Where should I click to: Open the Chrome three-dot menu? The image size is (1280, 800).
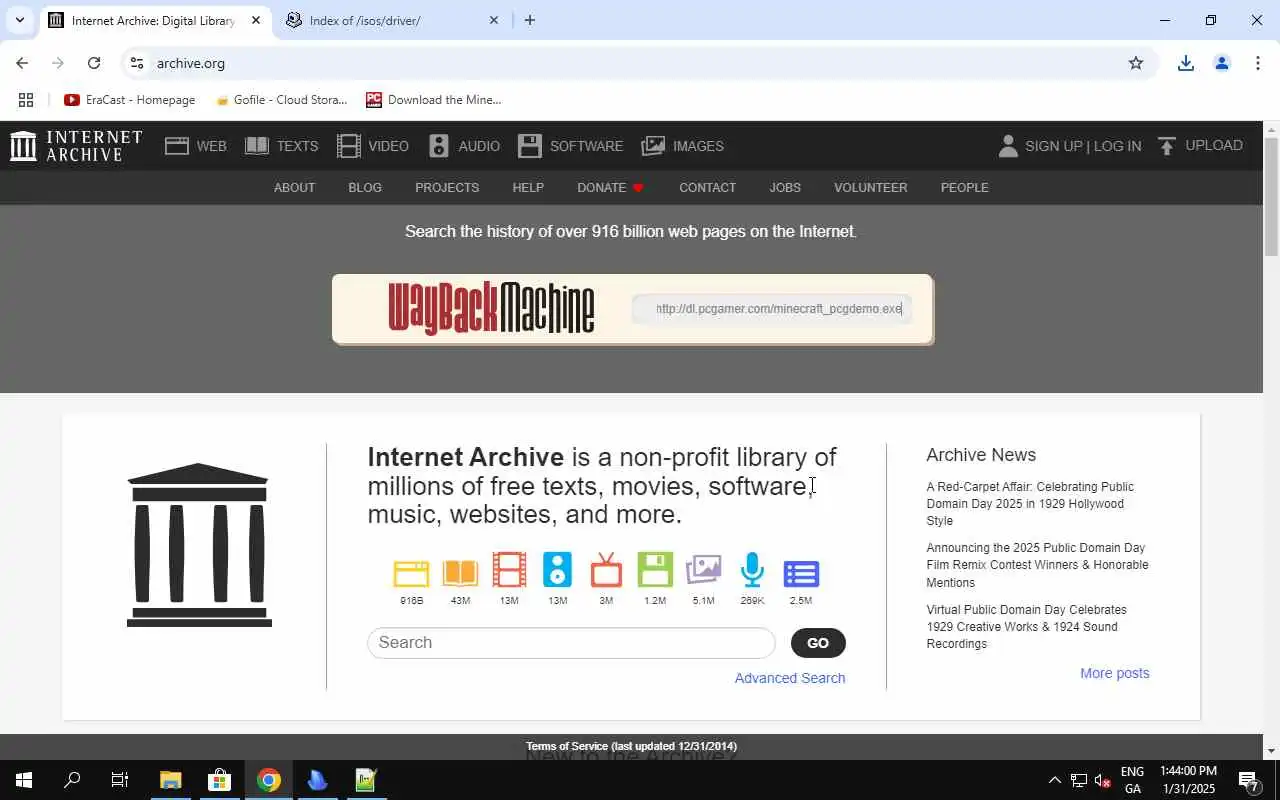pyautogui.click(x=1258, y=63)
